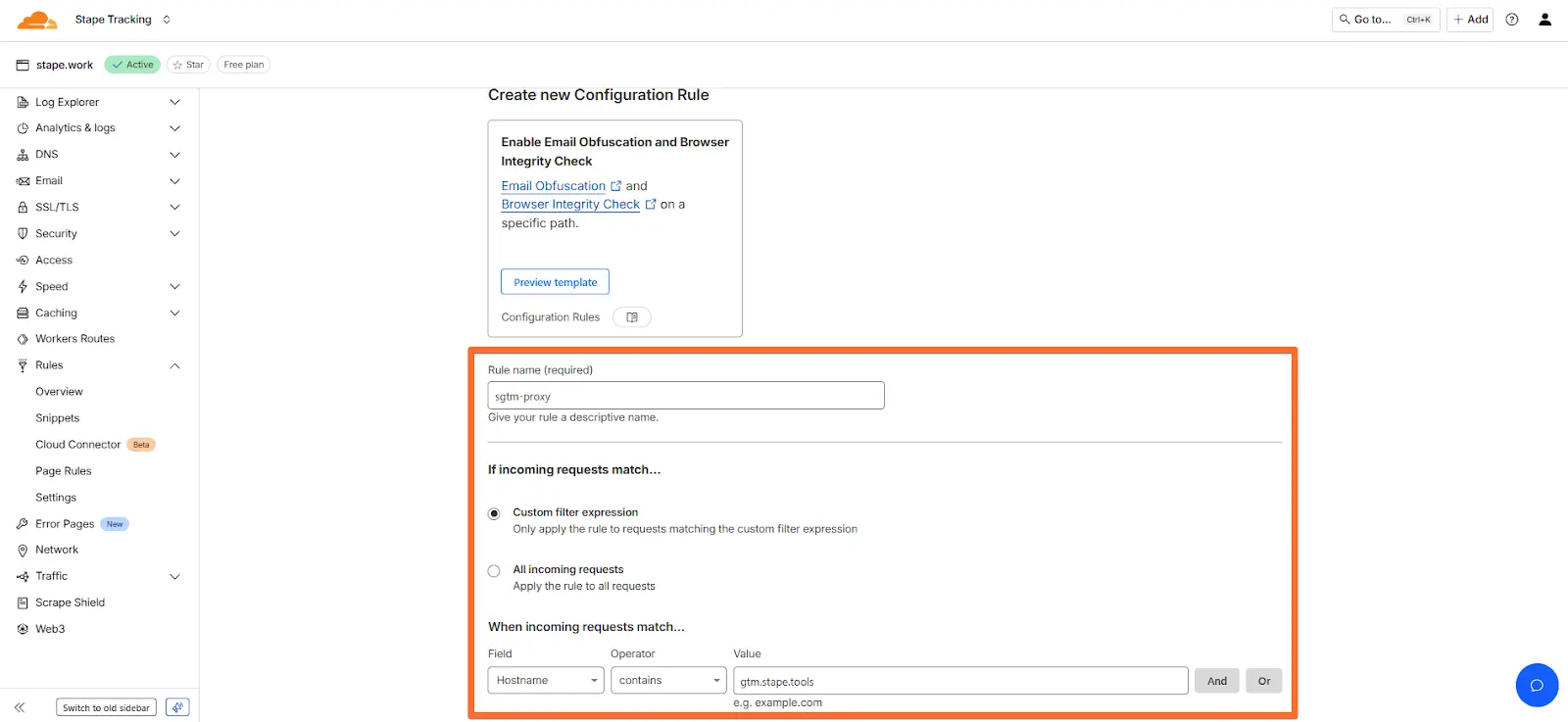Click the DNS sidebar icon
Viewport: 1568px width, 722px height.
[x=23, y=155]
